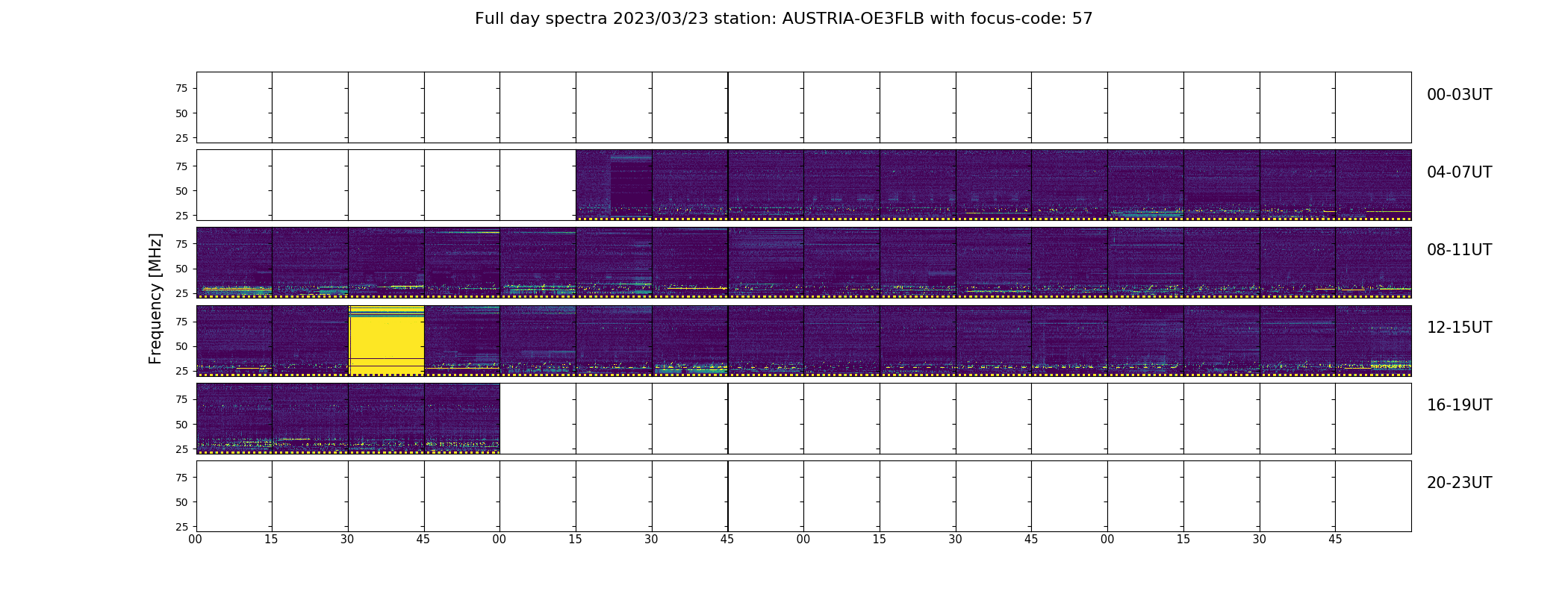Click the 50 tick label on the 12-15UT row
This screenshot has height=597, width=1568.
(181, 346)
